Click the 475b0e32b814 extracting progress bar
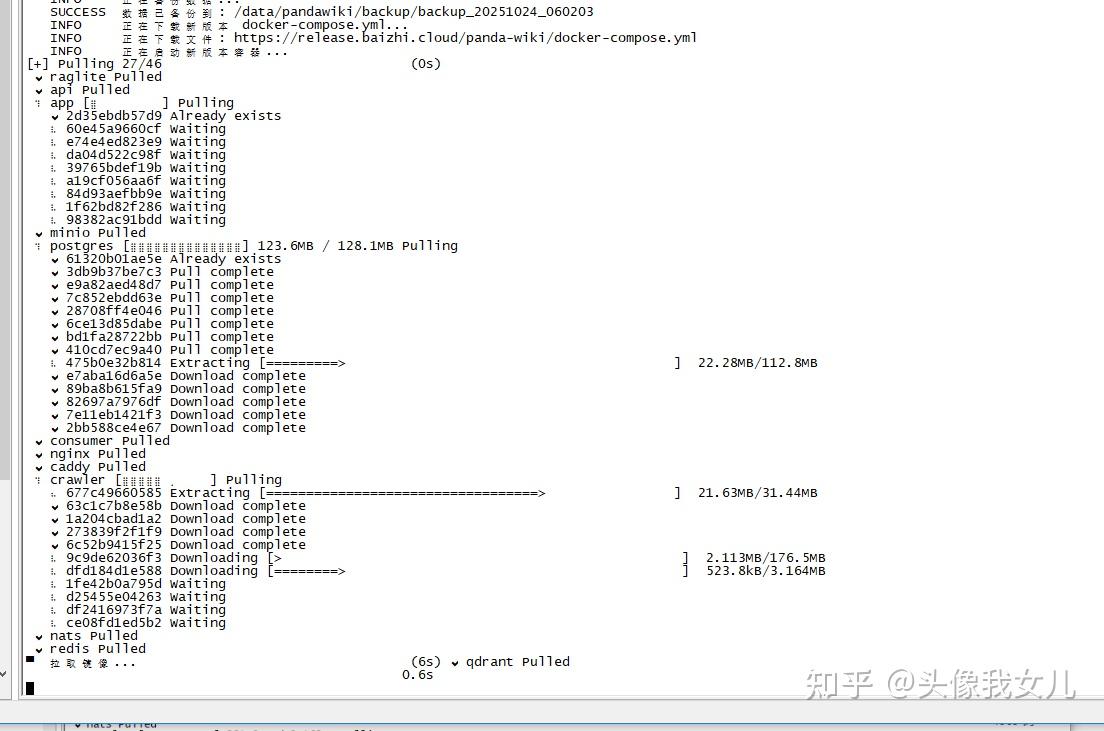The image size is (1104, 731). click(470, 363)
